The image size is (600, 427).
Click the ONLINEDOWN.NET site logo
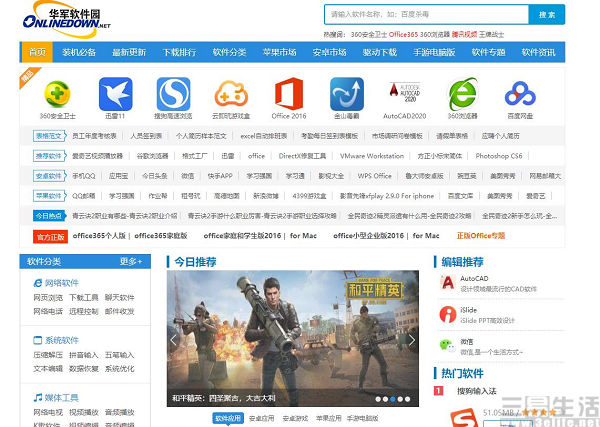coord(67,19)
